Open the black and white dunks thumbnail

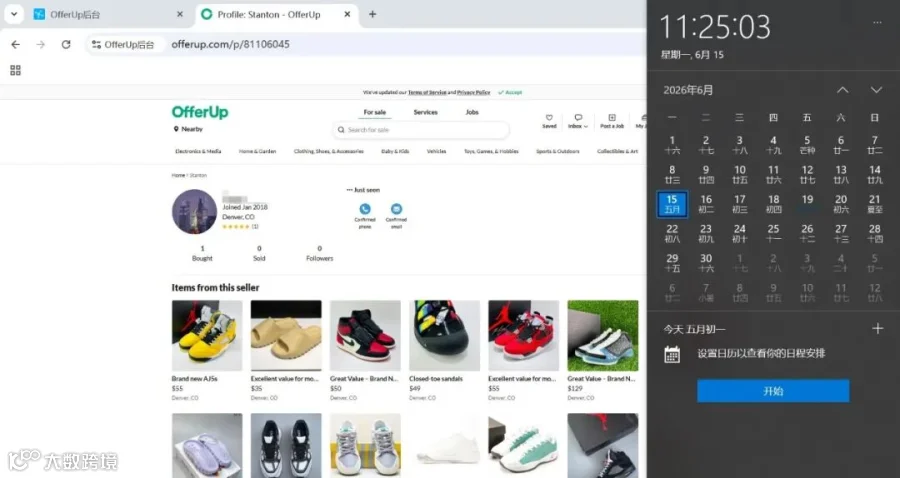coord(286,446)
